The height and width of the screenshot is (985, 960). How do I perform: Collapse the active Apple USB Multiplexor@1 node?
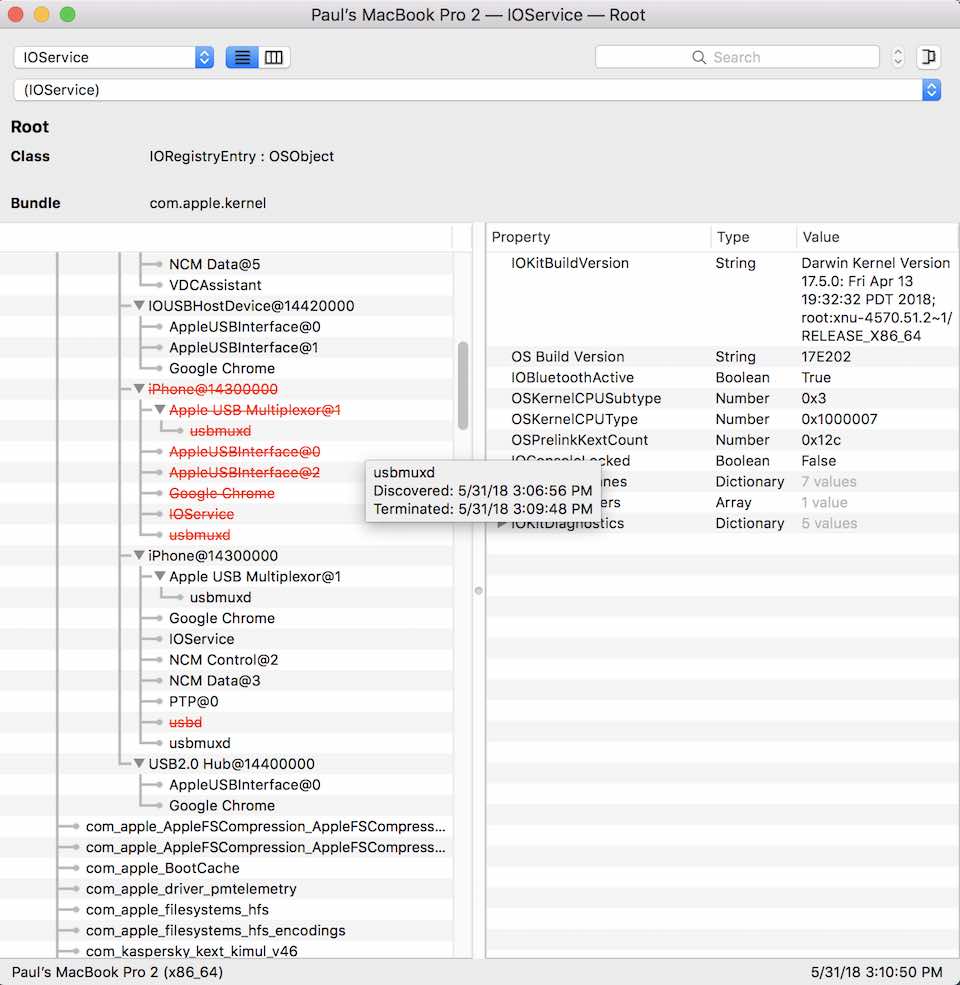[160, 576]
